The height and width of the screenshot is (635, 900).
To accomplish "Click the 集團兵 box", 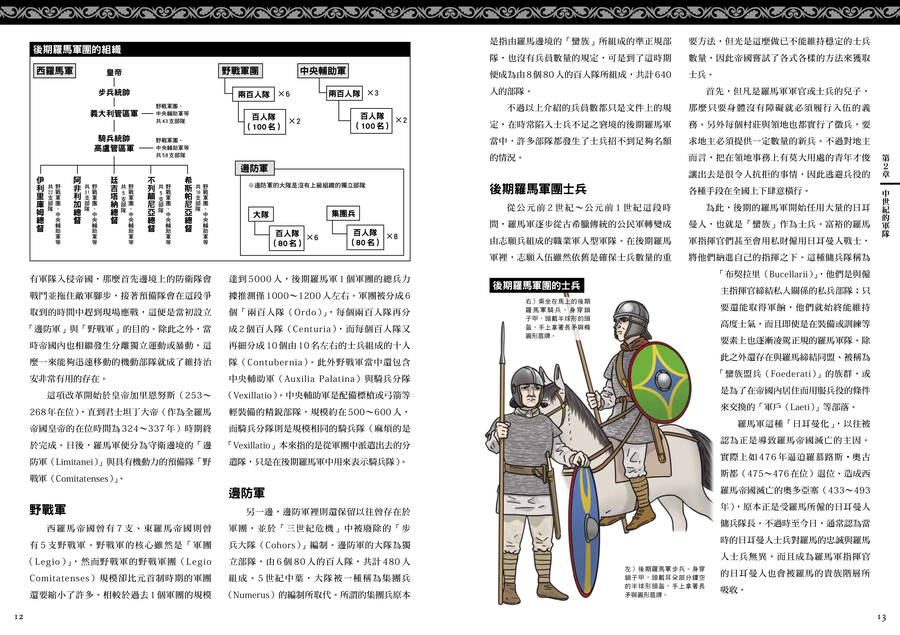I will (x=343, y=213).
